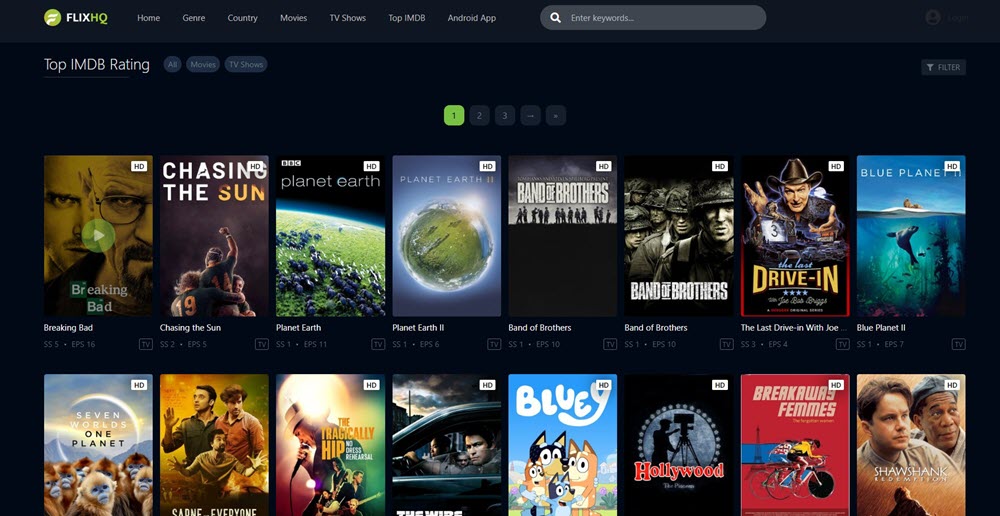The height and width of the screenshot is (516, 1000).
Task: Open Planet Earth poster
Action: click(330, 236)
